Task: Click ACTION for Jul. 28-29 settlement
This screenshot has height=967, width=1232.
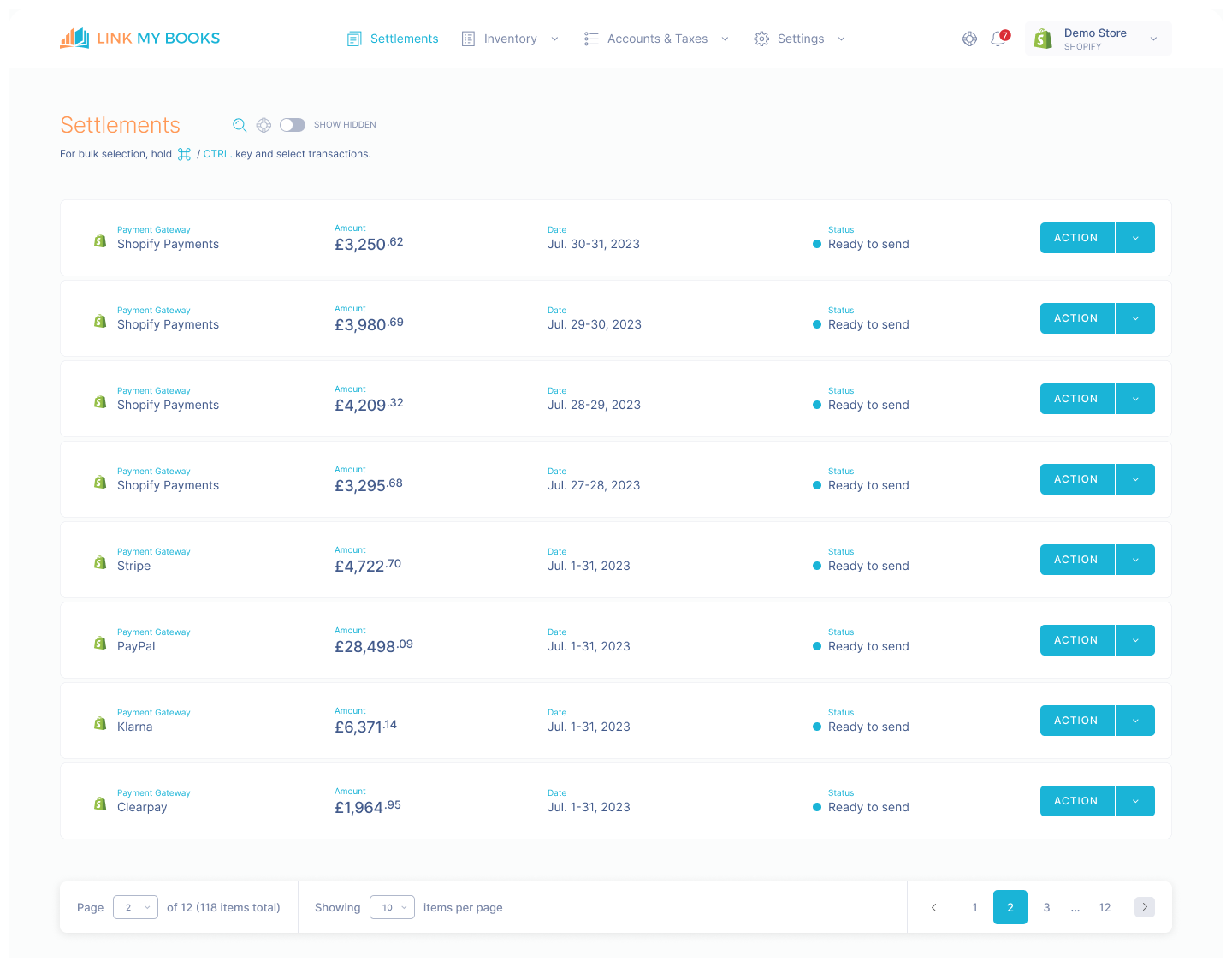Action: click(1077, 399)
